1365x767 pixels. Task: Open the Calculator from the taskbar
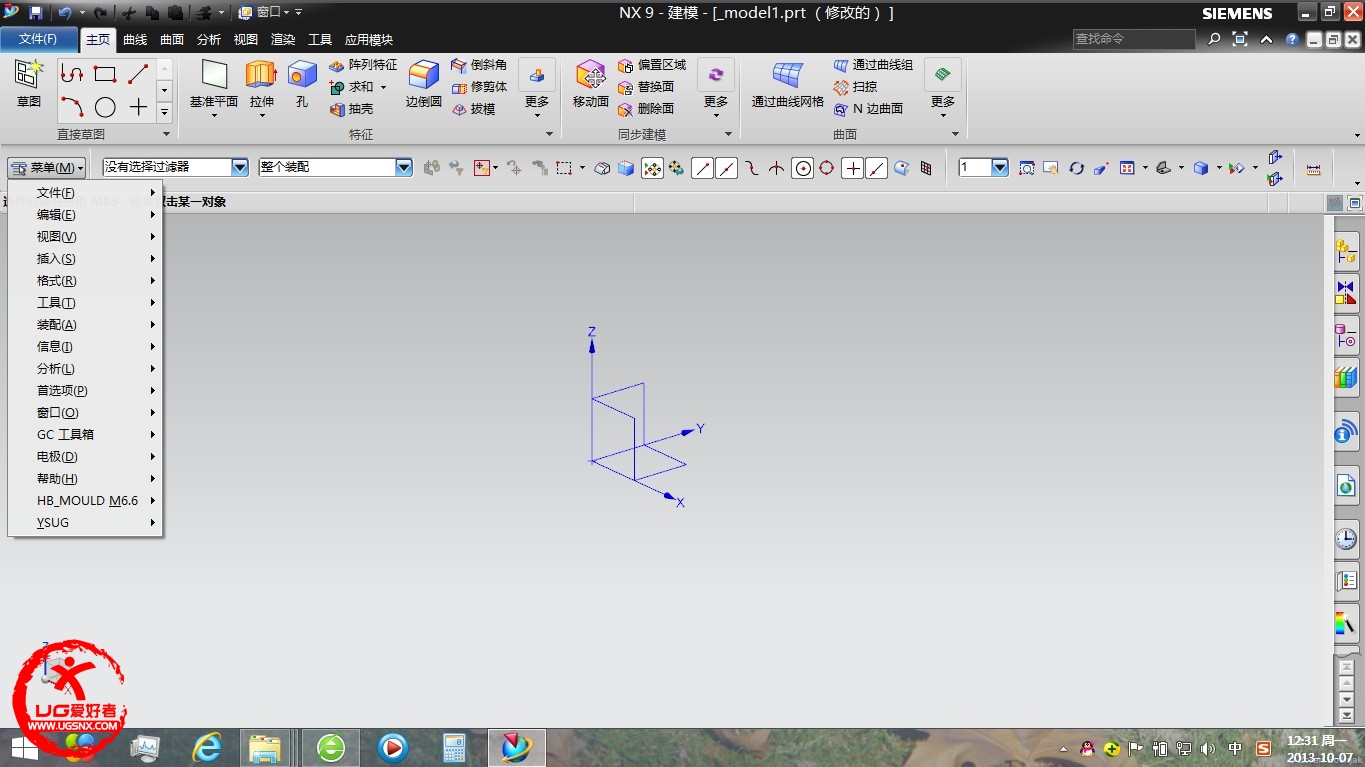(455, 747)
